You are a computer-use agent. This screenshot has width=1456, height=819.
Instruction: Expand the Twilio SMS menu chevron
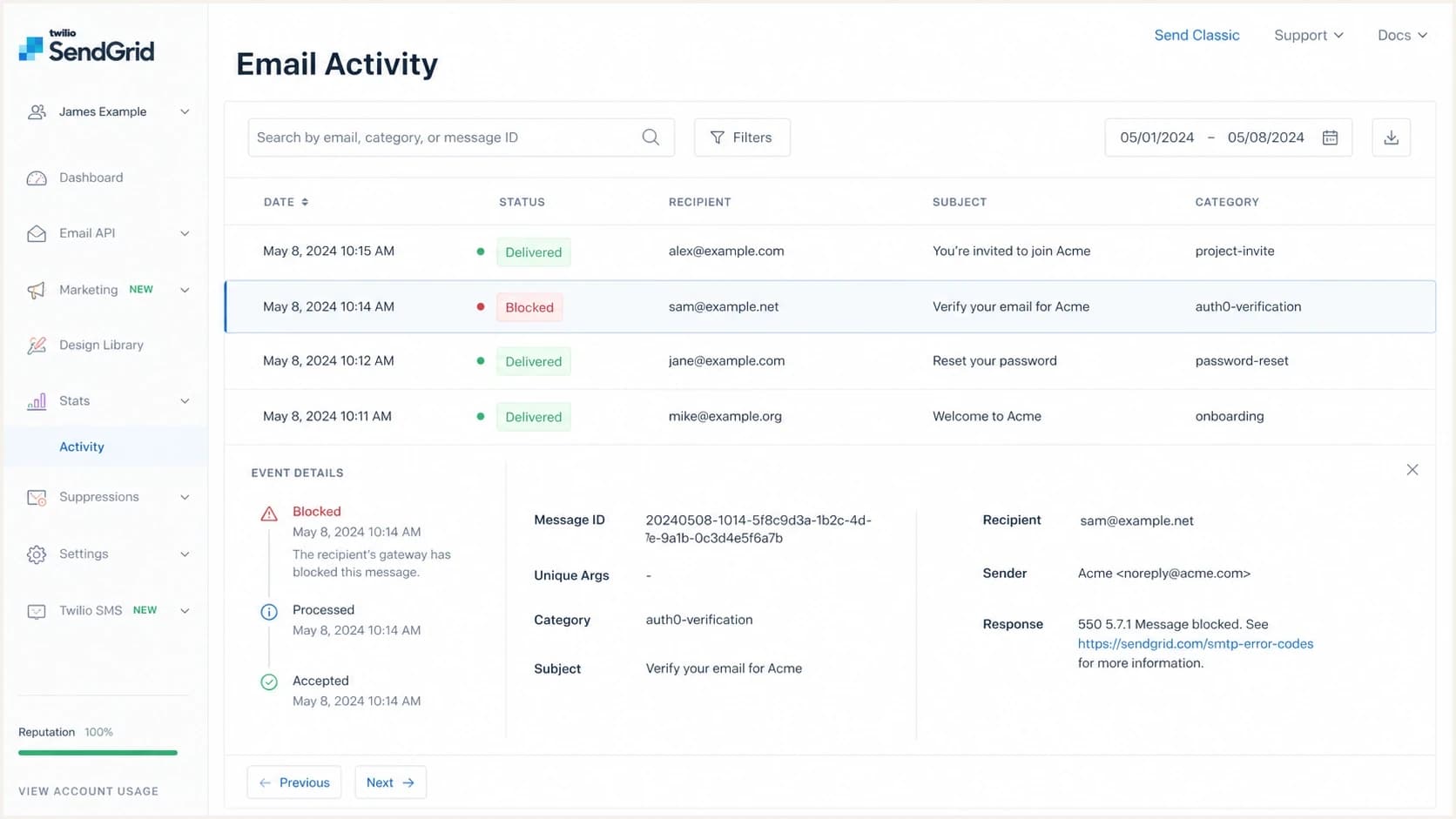tap(185, 611)
